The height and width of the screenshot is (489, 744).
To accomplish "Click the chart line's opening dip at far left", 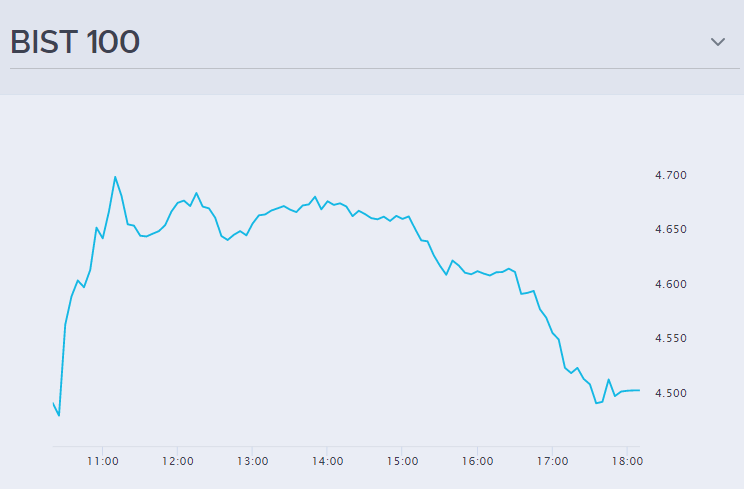I will point(59,415).
